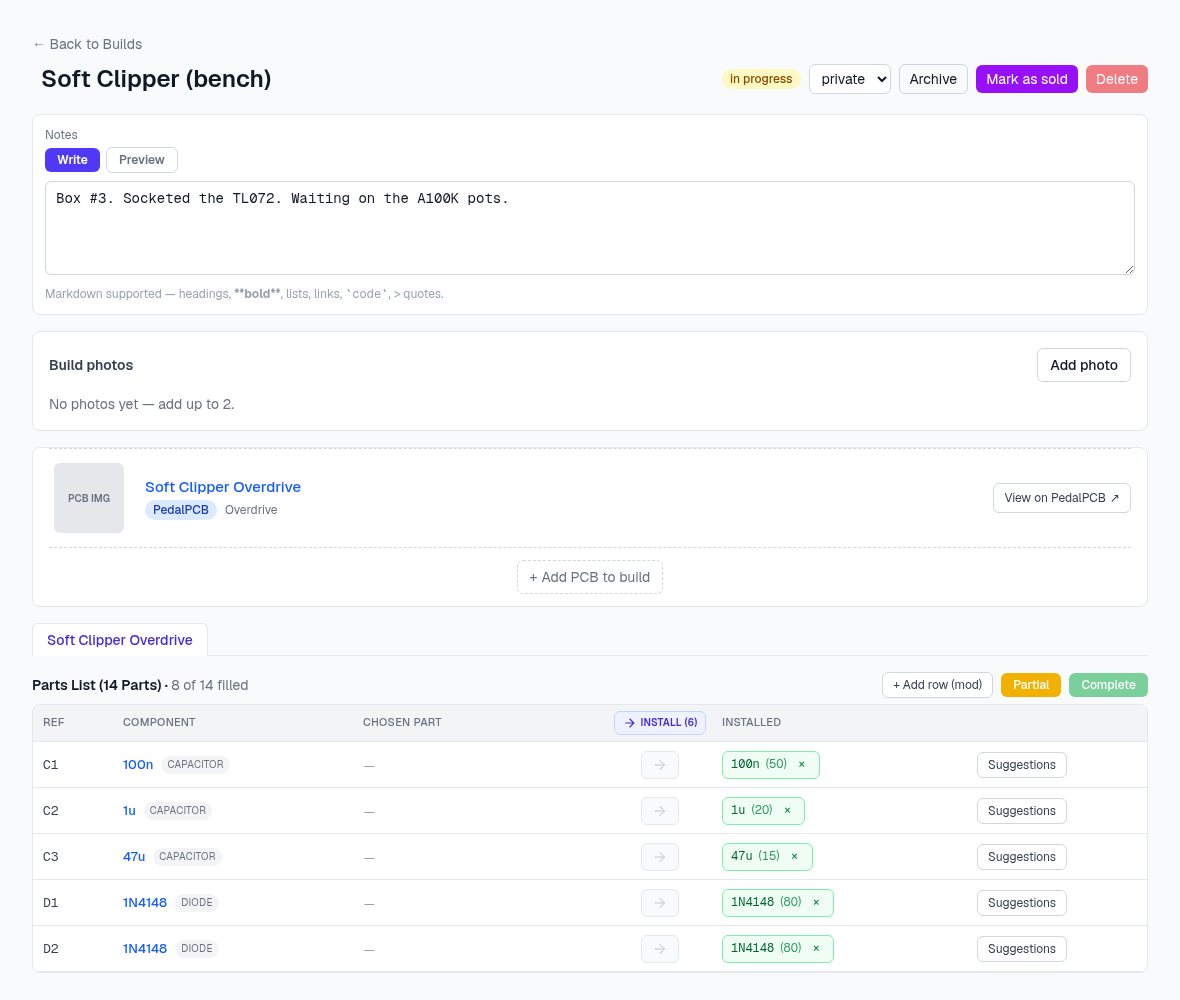Image resolution: width=1180 pixels, height=1000 pixels.
Task: Switch notes editor to Preview mode
Action: 141,160
